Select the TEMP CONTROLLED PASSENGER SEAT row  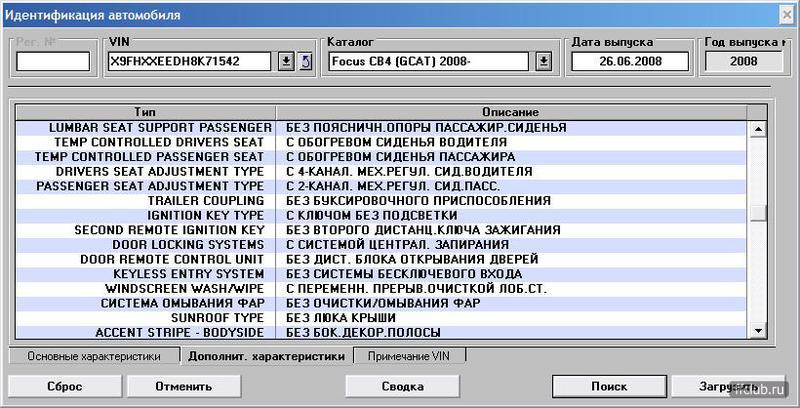pyautogui.click(x=382, y=157)
